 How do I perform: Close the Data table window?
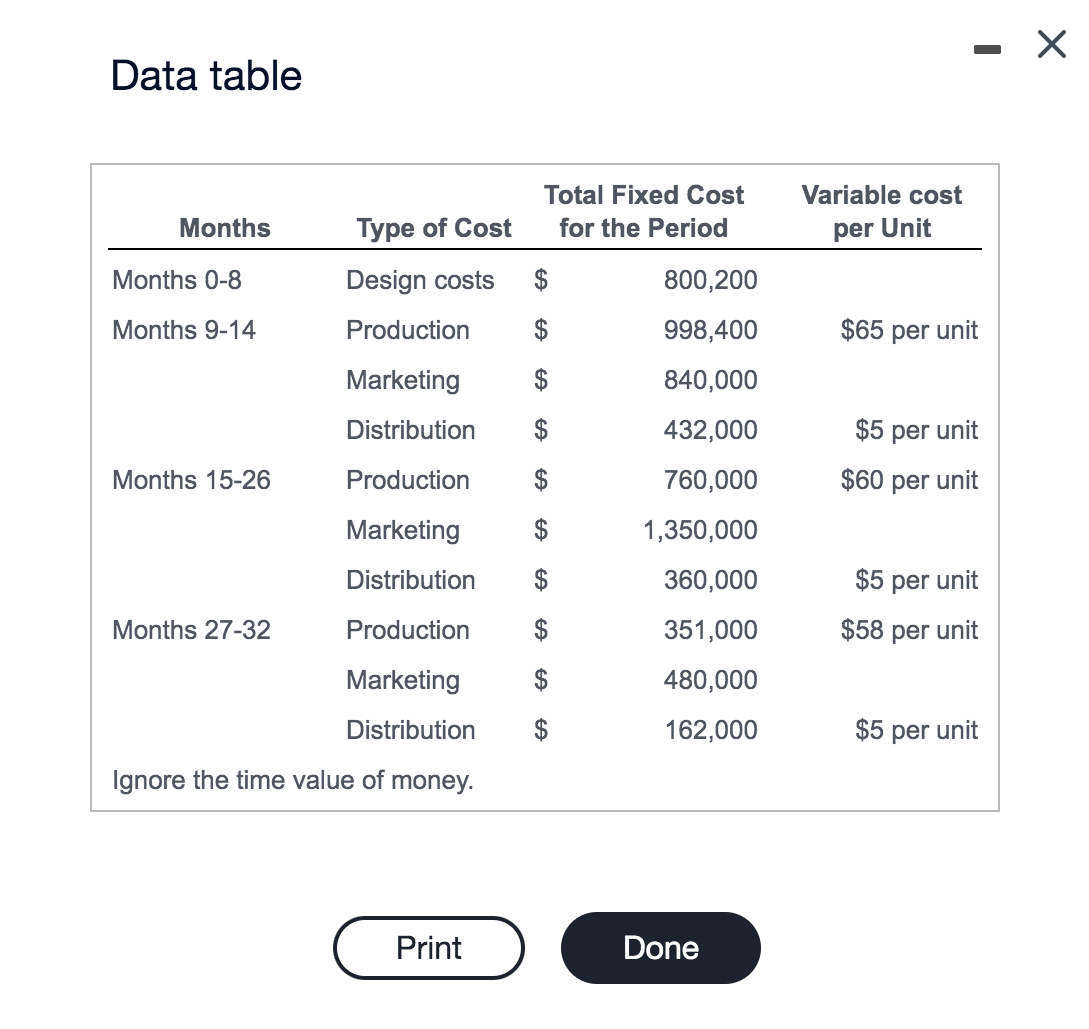[1050, 45]
